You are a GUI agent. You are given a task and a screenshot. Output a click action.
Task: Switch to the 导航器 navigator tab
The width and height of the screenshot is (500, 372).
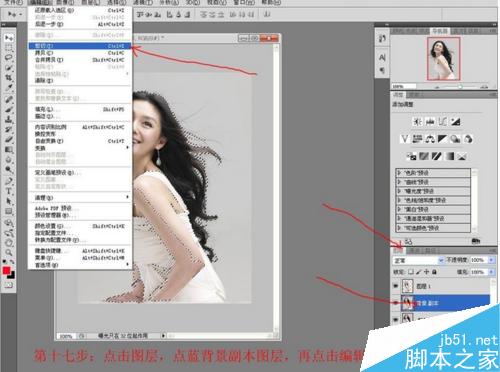[440, 31]
